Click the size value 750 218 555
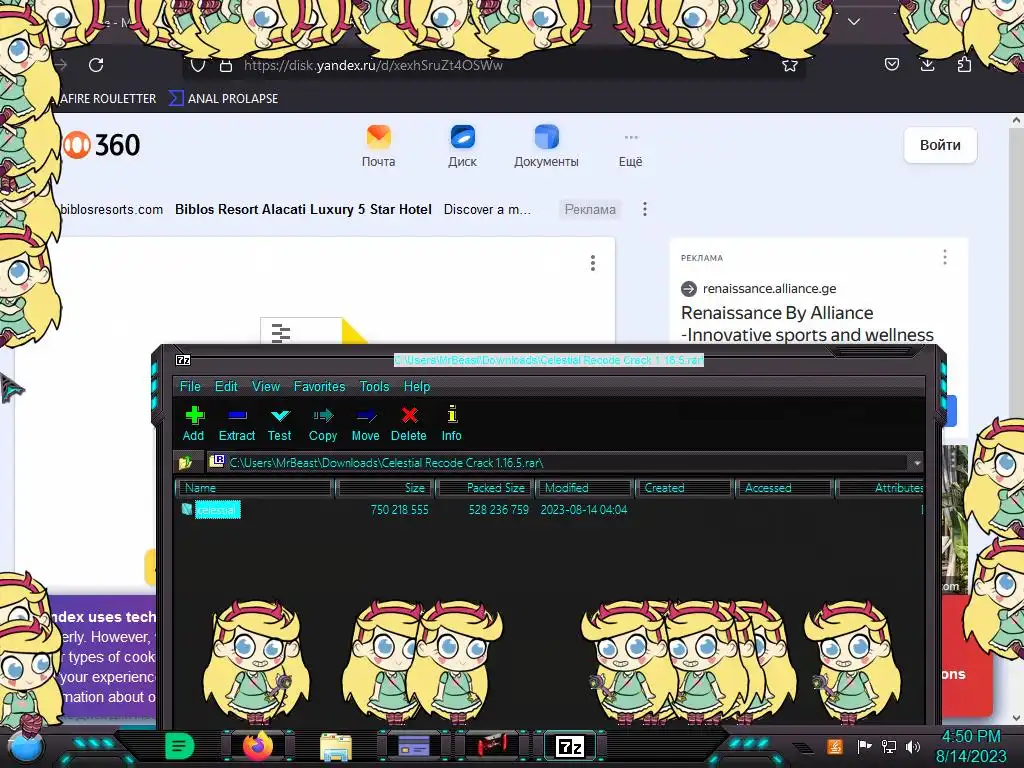The height and width of the screenshot is (768, 1024). pyautogui.click(x=399, y=509)
